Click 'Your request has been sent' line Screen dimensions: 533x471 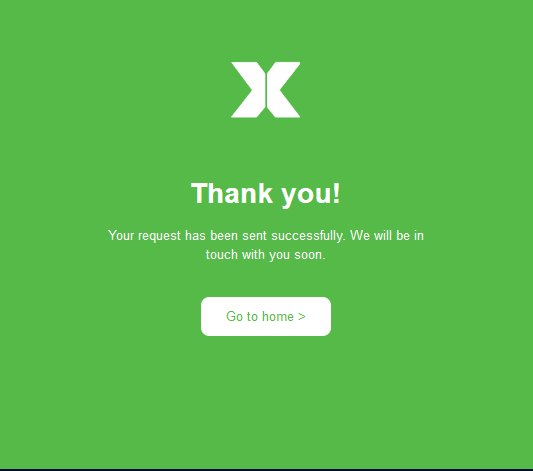tap(187, 236)
